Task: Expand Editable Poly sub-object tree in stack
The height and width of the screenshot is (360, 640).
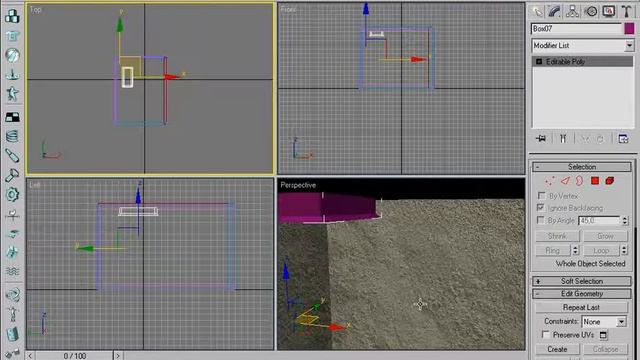Action: pos(539,61)
